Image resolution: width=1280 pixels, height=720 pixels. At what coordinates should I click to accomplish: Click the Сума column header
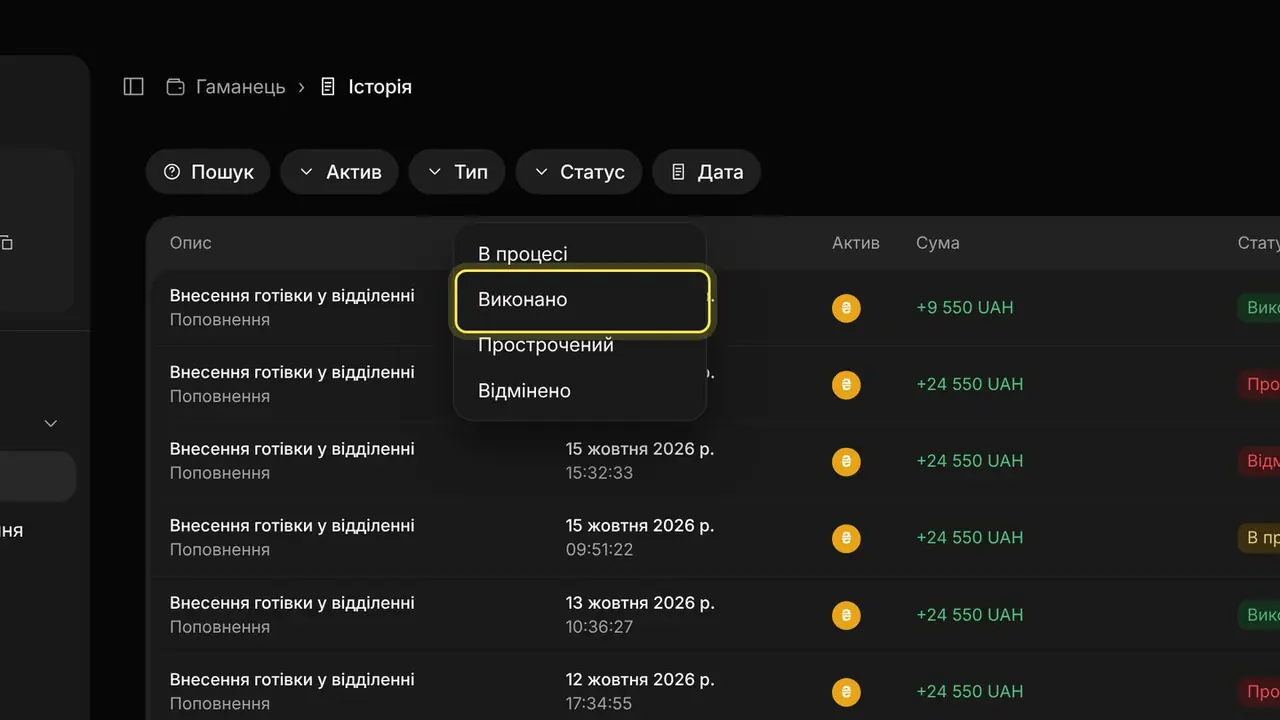pyautogui.click(x=937, y=243)
